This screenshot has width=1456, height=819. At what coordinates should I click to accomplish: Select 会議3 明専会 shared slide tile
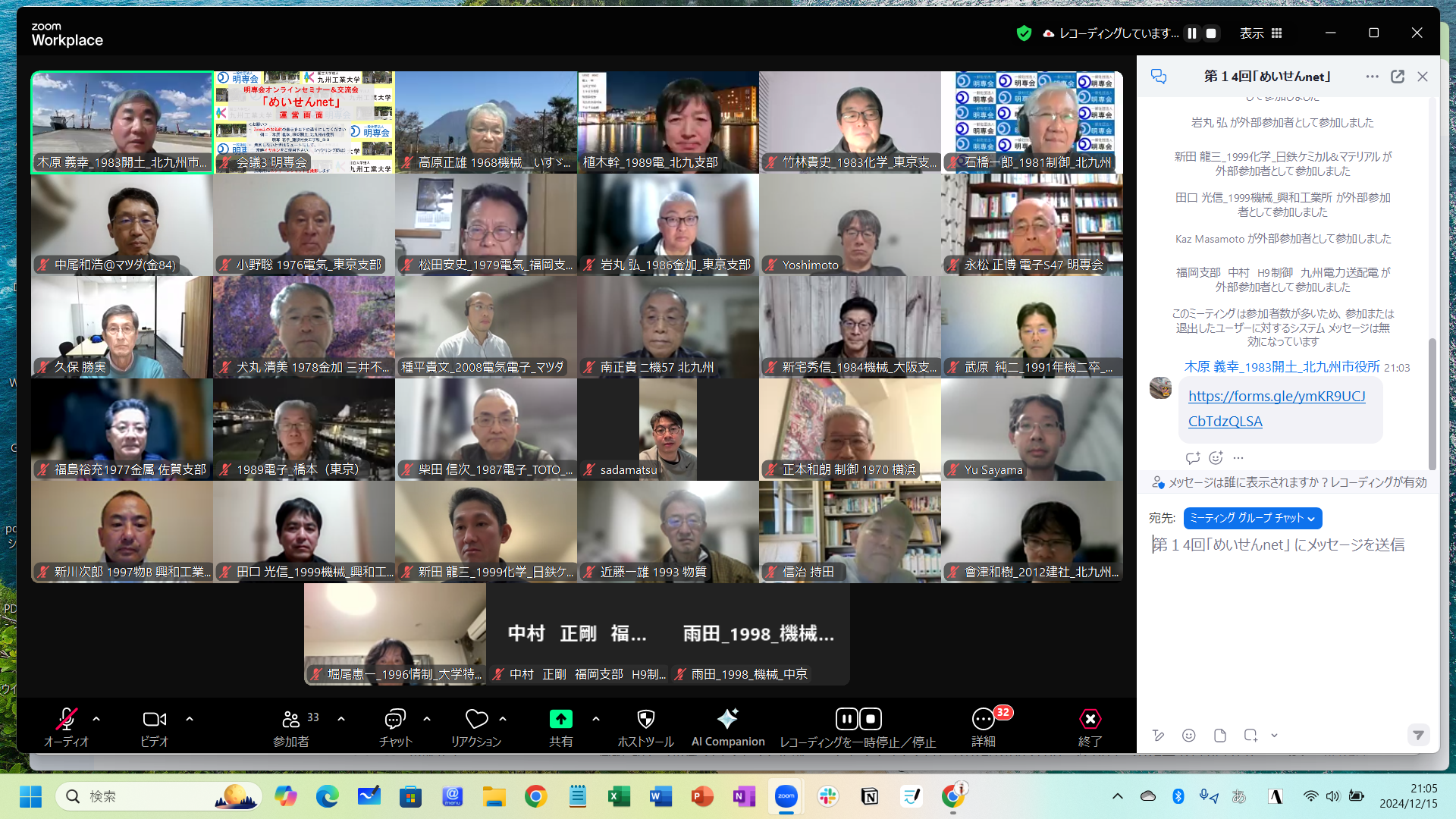[304, 123]
